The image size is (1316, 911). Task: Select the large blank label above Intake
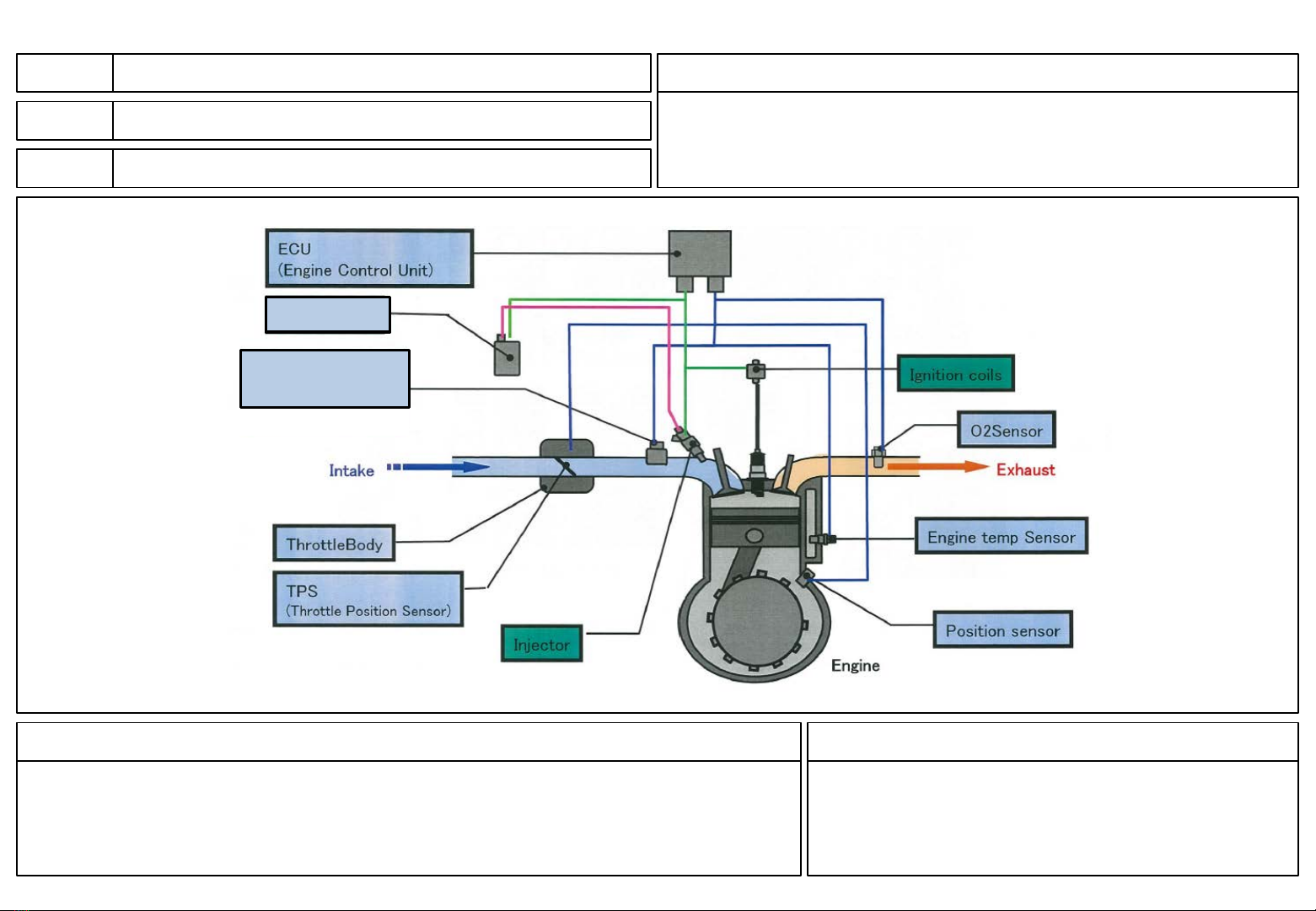click(x=325, y=379)
